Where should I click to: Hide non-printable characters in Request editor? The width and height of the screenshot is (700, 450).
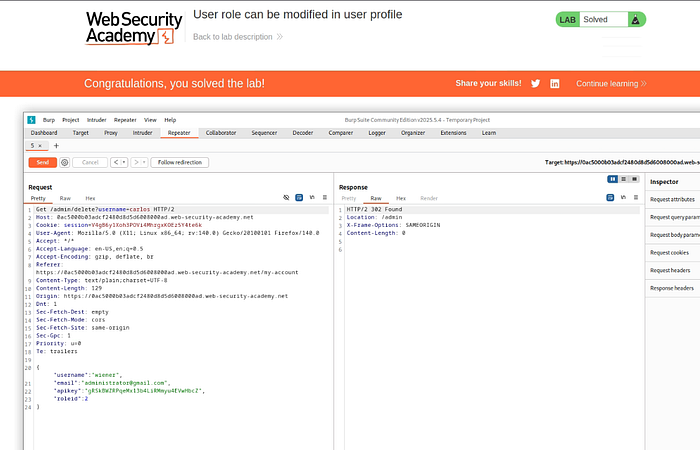tap(286, 197)
